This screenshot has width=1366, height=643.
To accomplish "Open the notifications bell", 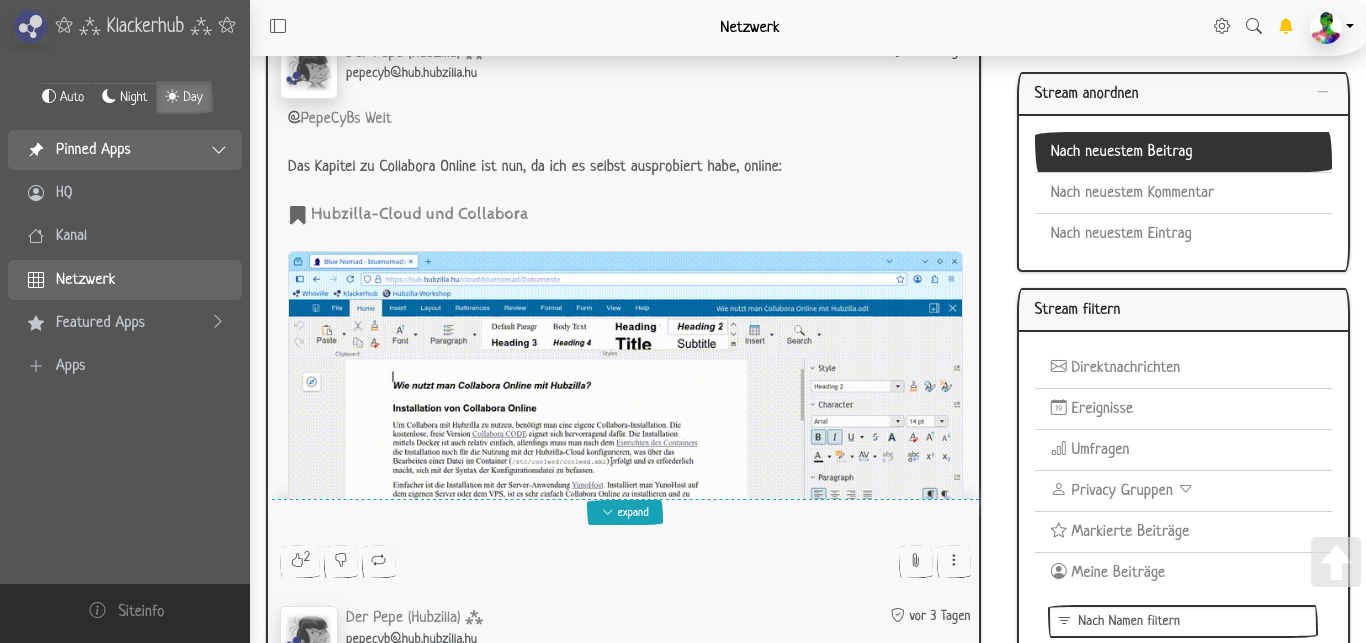I will point(1286,27).
